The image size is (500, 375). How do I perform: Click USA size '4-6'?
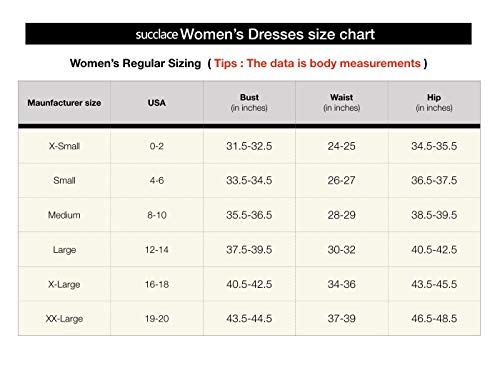tap(157, 180)
